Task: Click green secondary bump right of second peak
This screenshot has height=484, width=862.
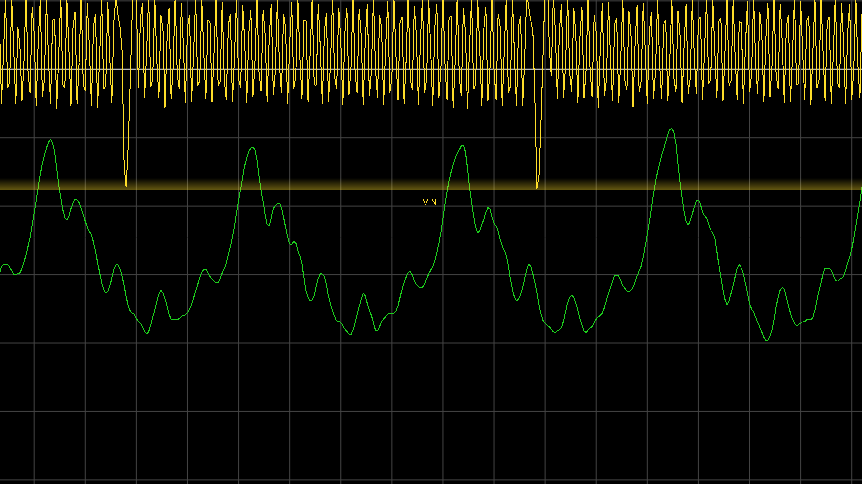Action: tap(278, 205)
